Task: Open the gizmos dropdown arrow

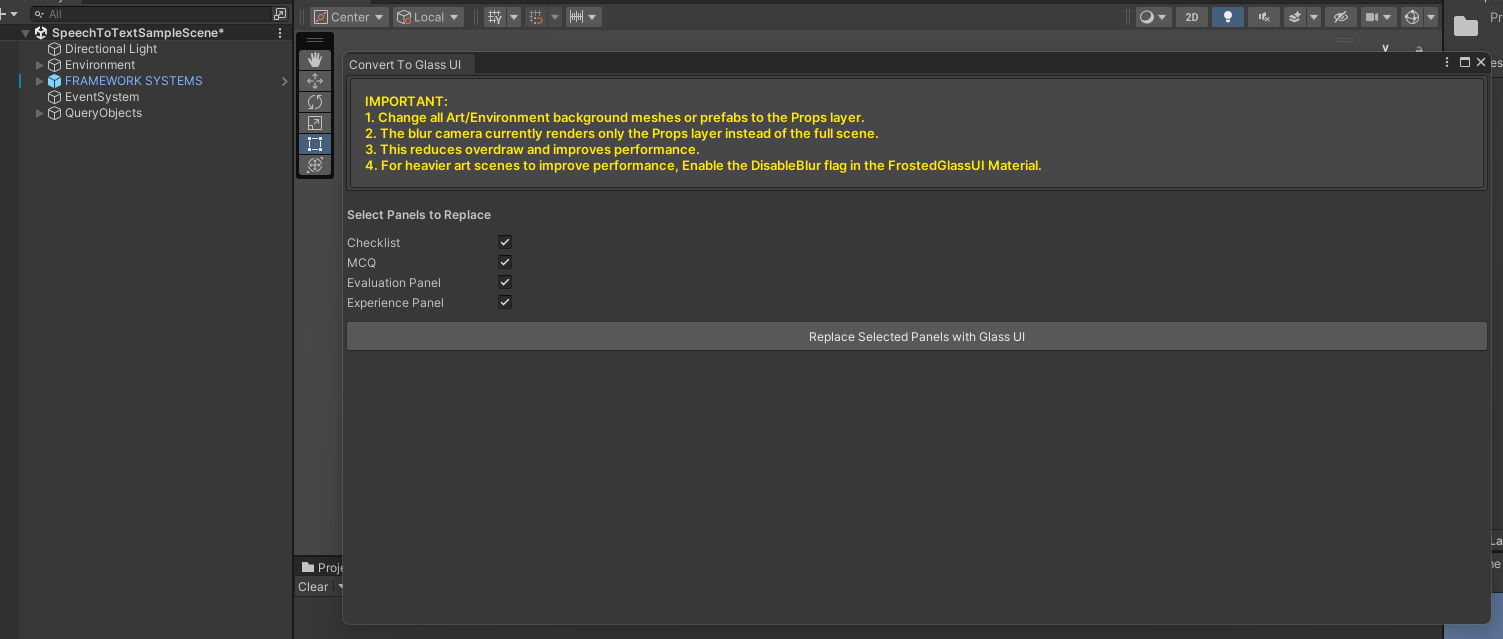Action: click(x=1431, y=17)
